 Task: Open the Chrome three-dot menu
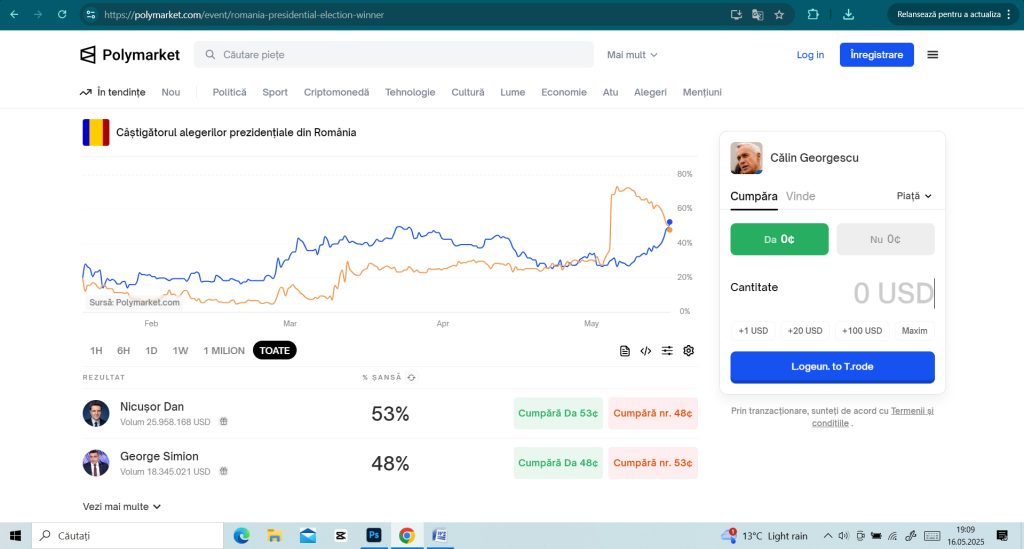(1009, 14)
